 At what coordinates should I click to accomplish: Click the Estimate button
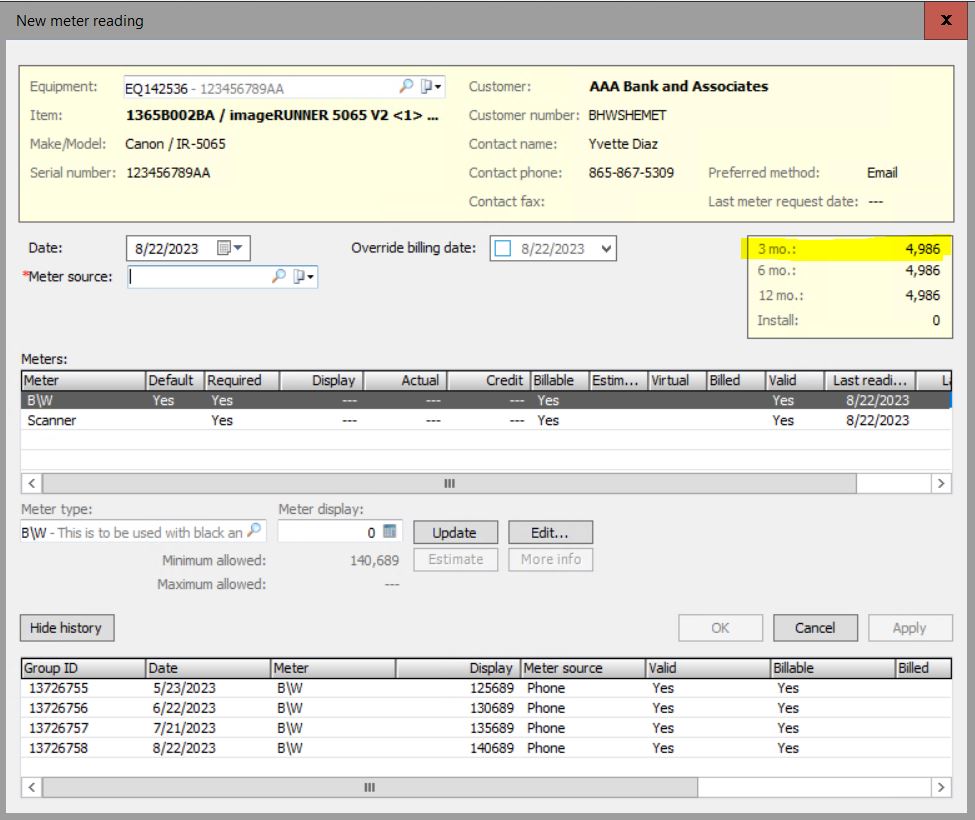click(455, 560)
